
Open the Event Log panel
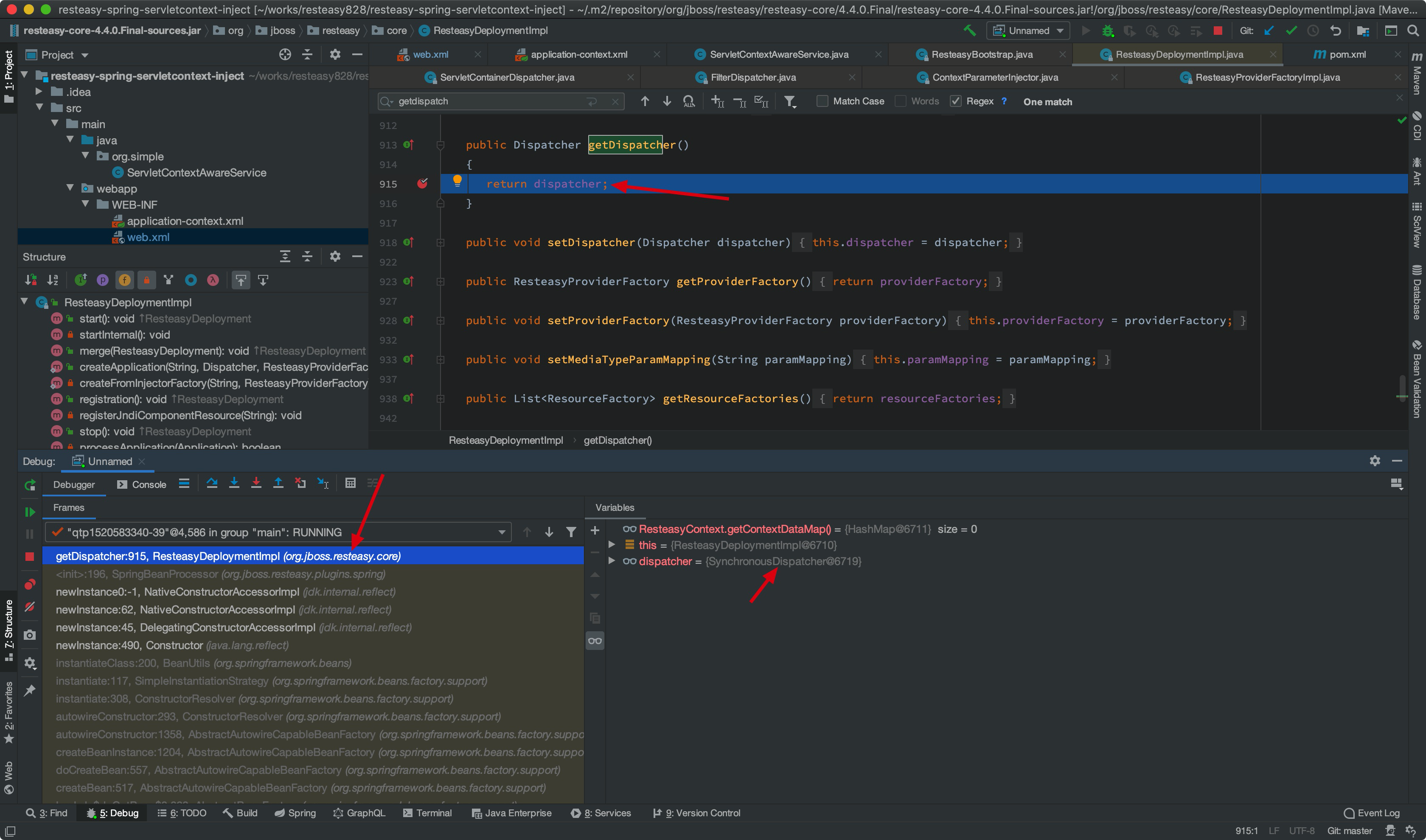1372,813
